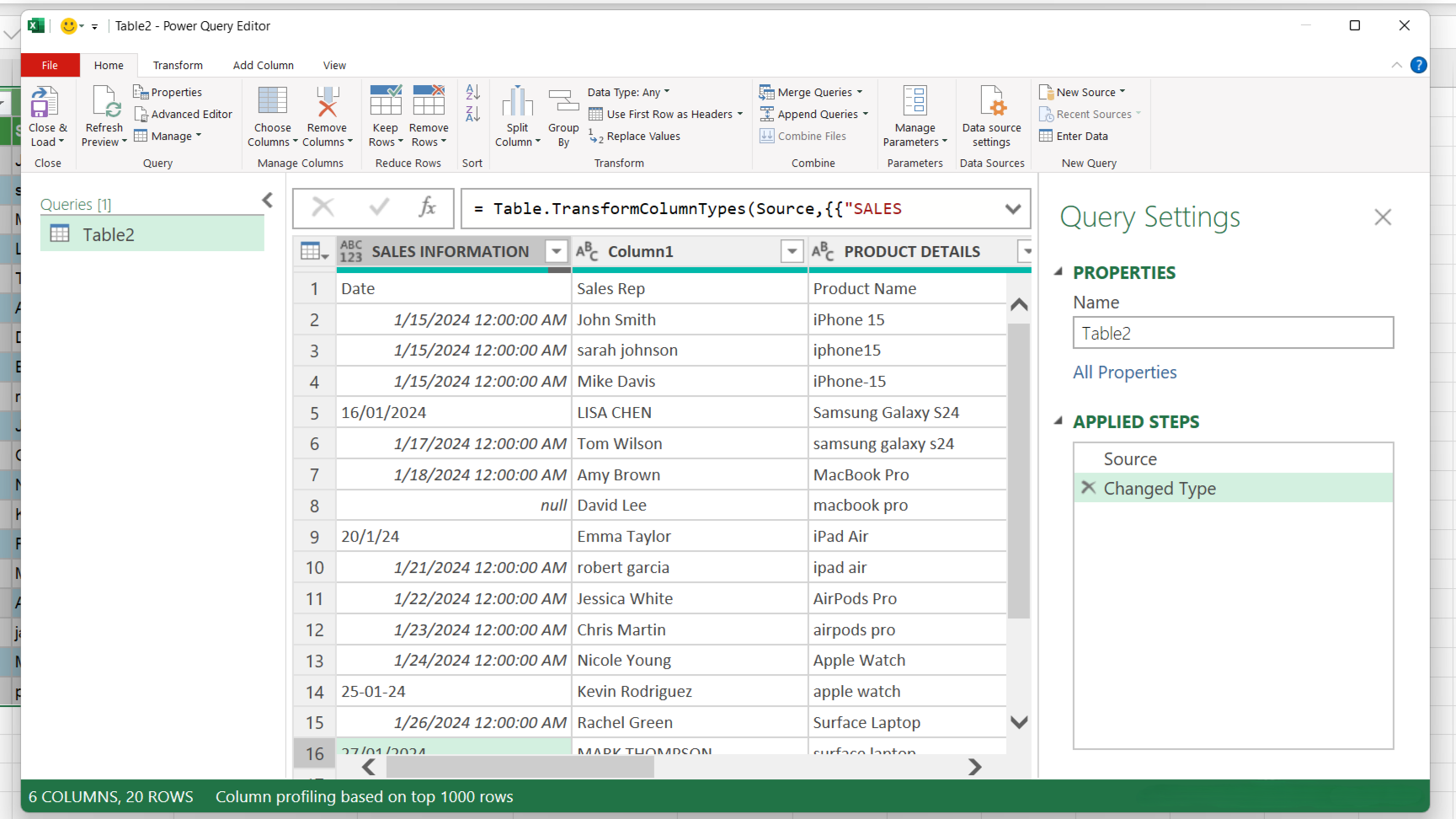The image size is (1456, 819).
Task: Click Enter Data in New Query group
Action: pos(1074,136)
